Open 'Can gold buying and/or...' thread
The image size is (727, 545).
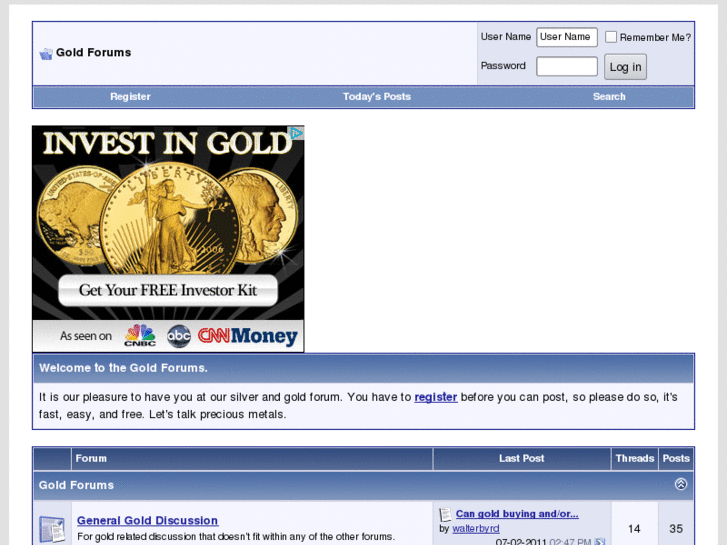pos(517,514)
